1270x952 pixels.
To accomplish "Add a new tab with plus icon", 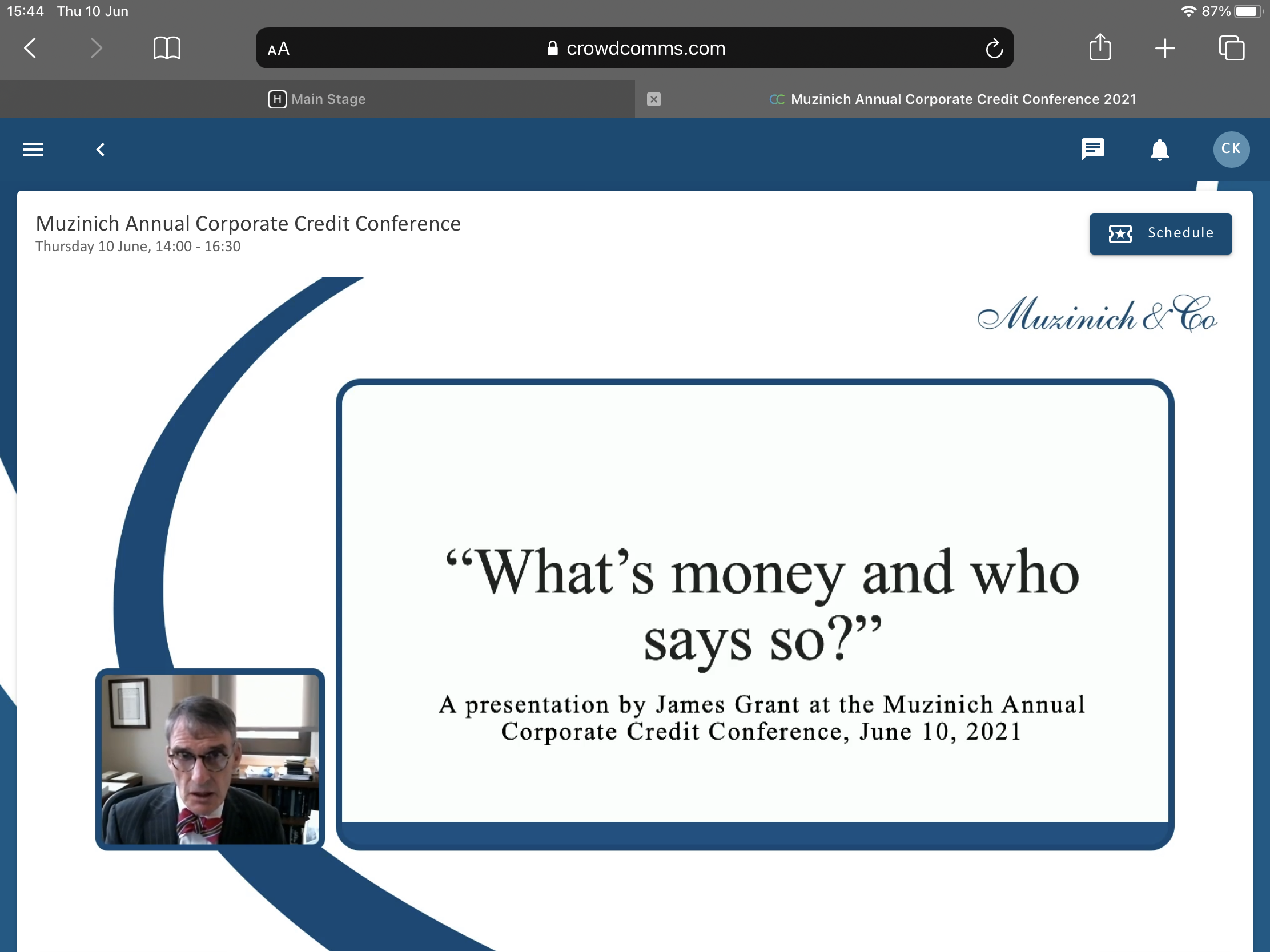I will 1165,48.
